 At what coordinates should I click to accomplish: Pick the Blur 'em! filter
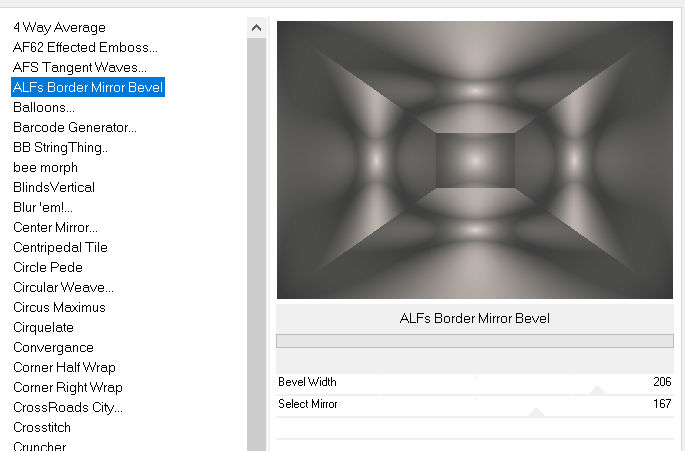[43, 207]
